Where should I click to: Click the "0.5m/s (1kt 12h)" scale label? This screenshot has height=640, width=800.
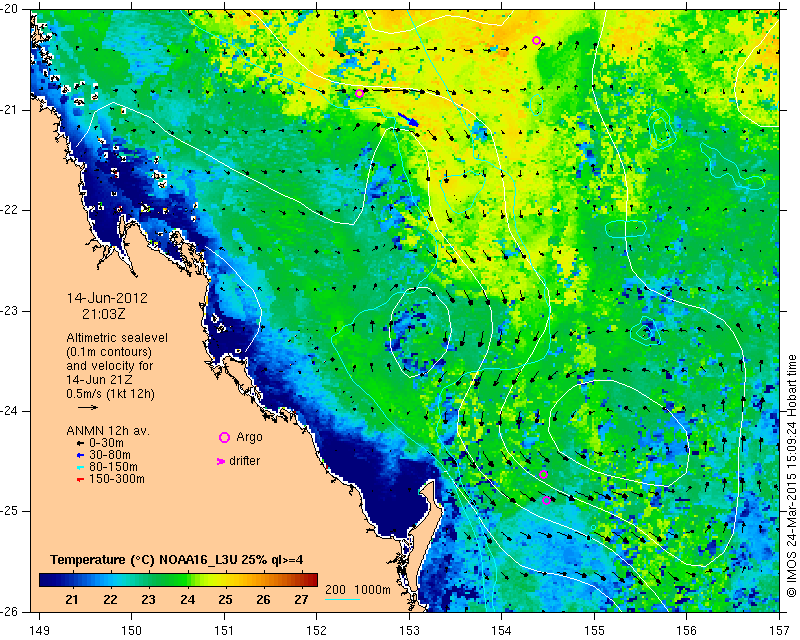point(110,394)
